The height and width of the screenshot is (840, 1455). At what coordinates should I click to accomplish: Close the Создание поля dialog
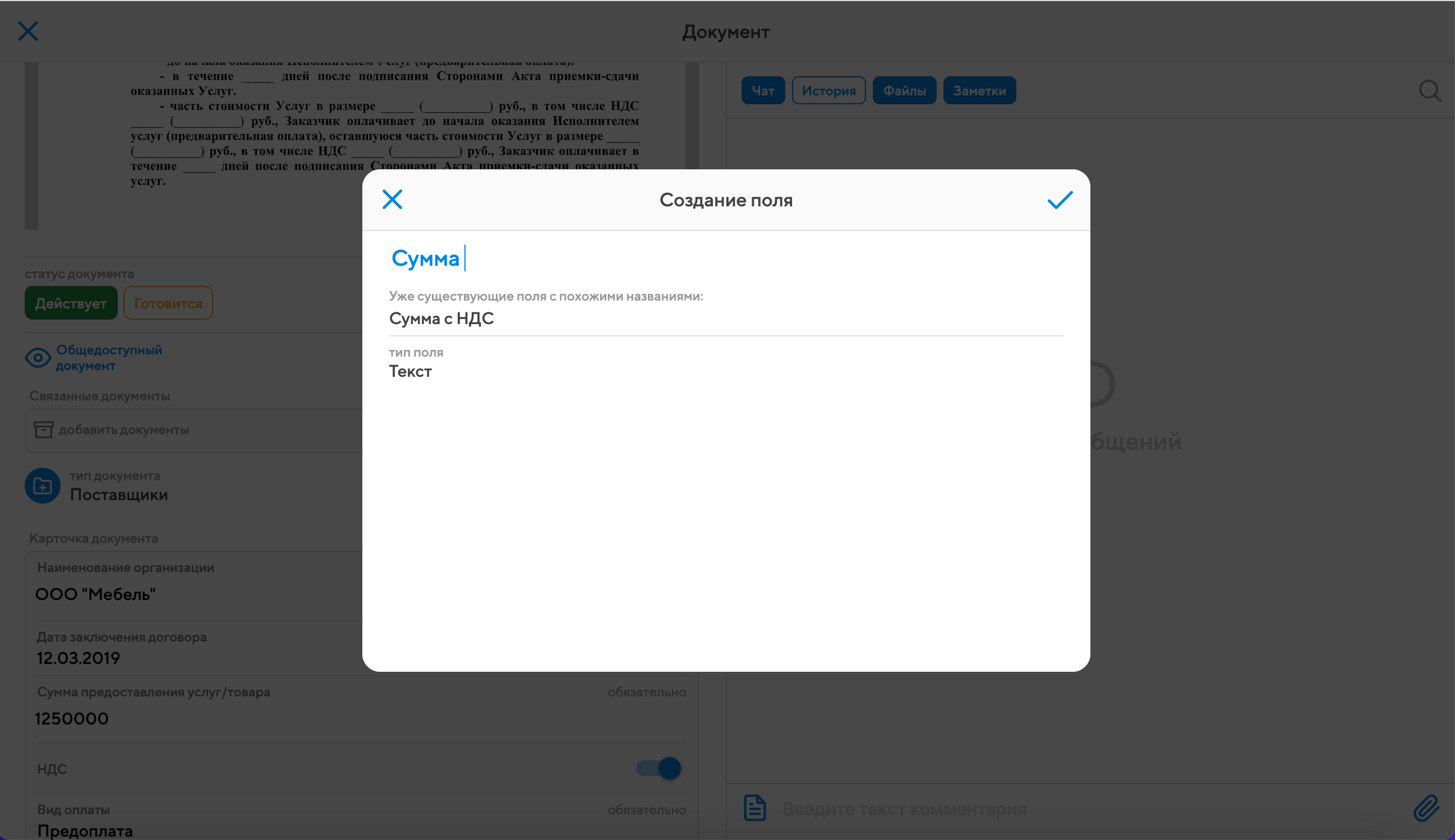pos(392,200)
